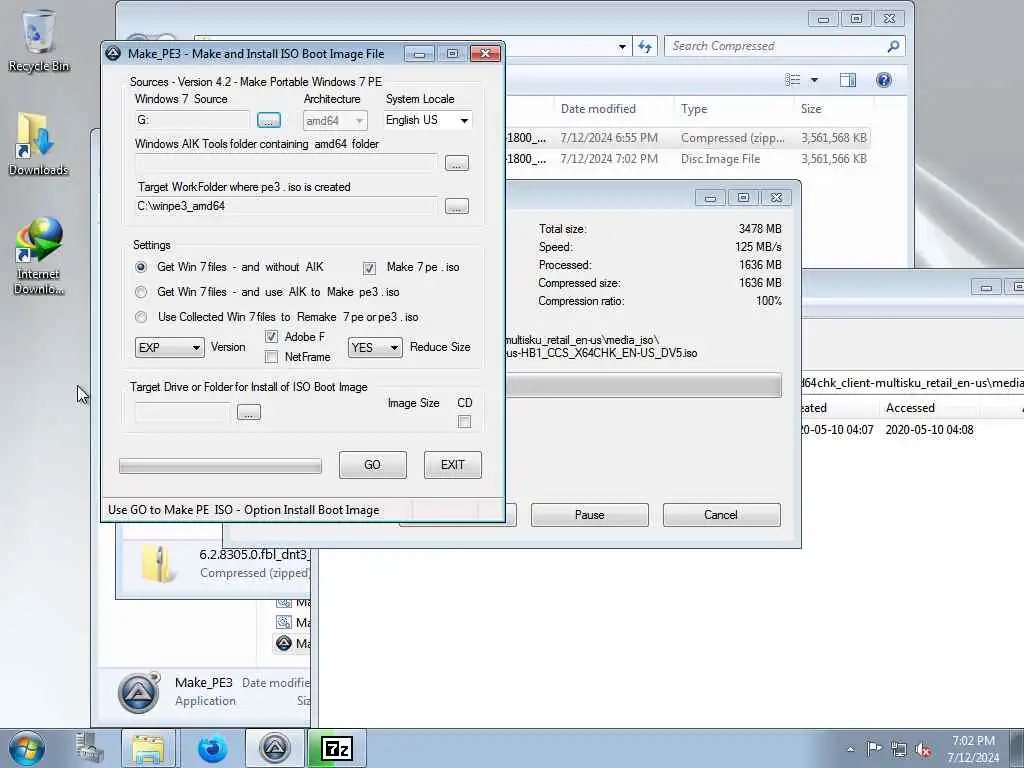This screenshot has width=1024, height=768.
Task: Select the Compressed (zipp... file row
Action: (689, 138)
